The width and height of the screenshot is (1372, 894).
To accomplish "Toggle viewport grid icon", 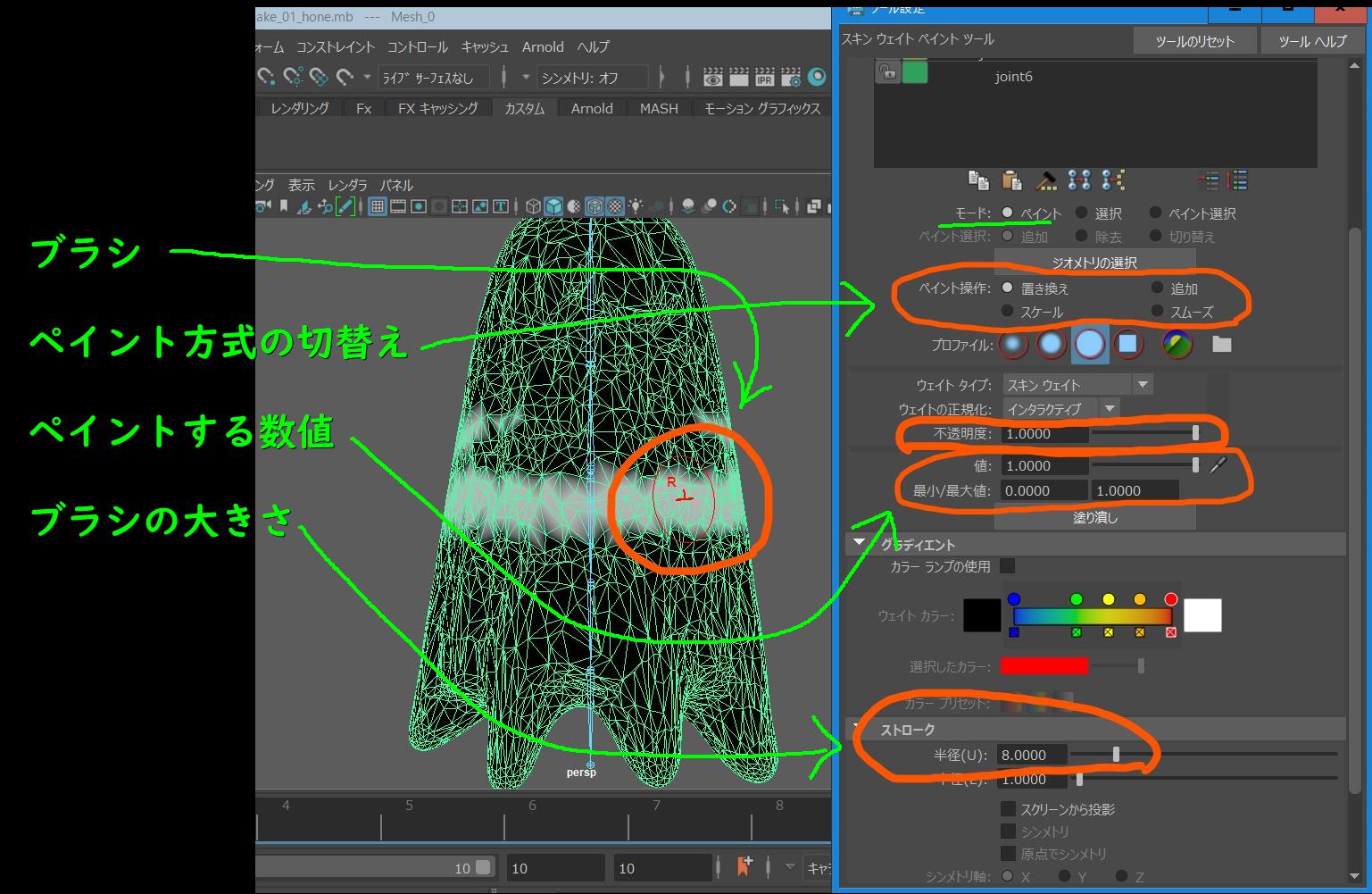I will (378, 206).
